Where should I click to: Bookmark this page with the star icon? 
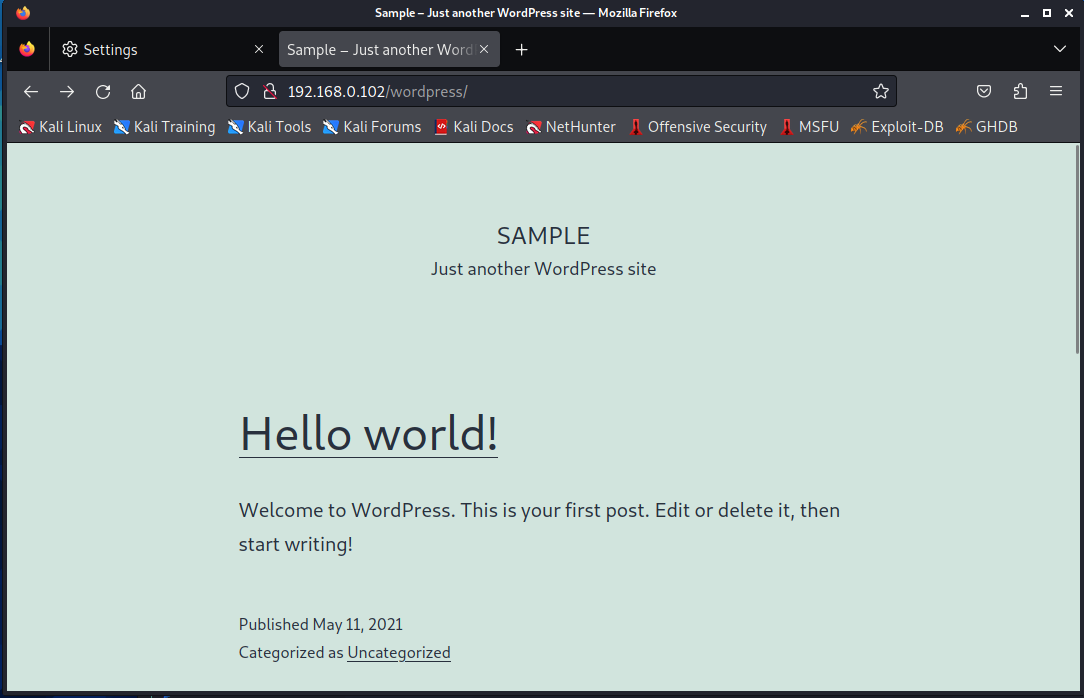880,92
